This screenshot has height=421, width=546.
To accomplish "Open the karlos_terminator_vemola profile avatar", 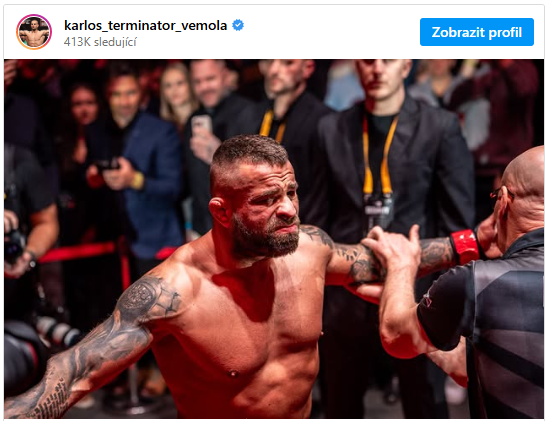I will (x=34, y=32).
